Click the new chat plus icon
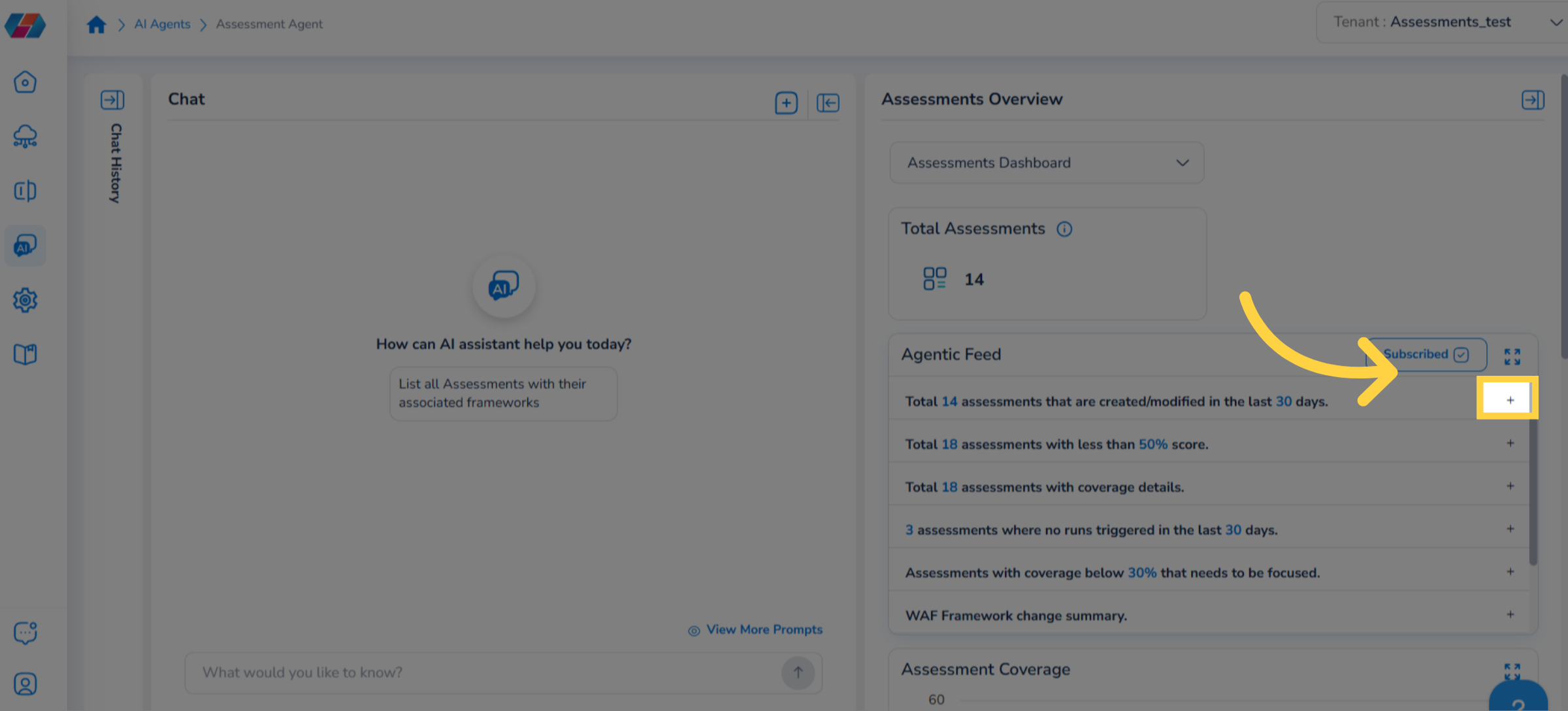 click(786, 103)
